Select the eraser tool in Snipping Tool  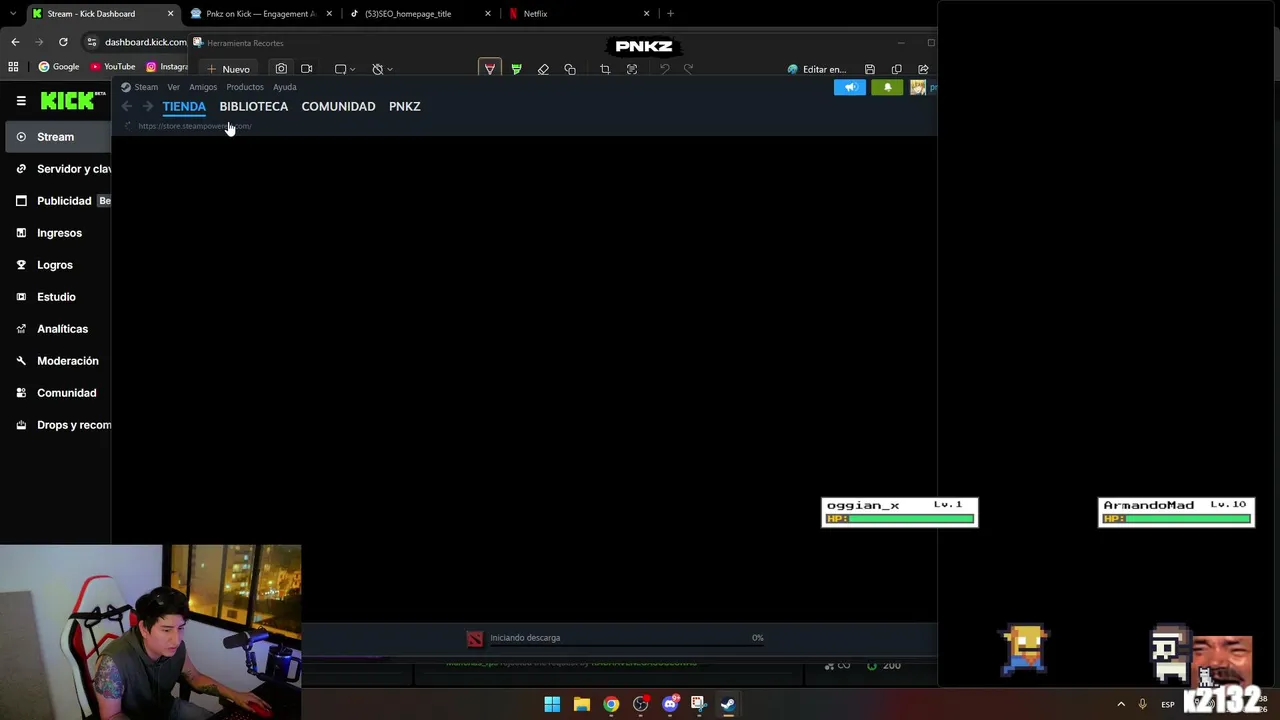pyautogui.click(x=543, y=69)
